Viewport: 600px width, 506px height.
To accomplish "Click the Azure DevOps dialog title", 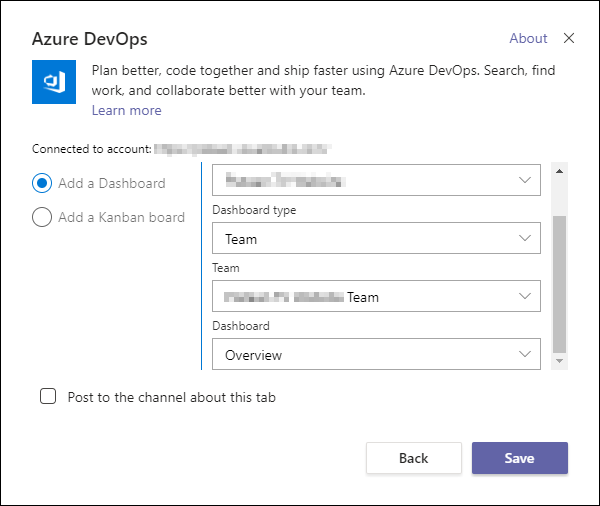I will (90, 39).
